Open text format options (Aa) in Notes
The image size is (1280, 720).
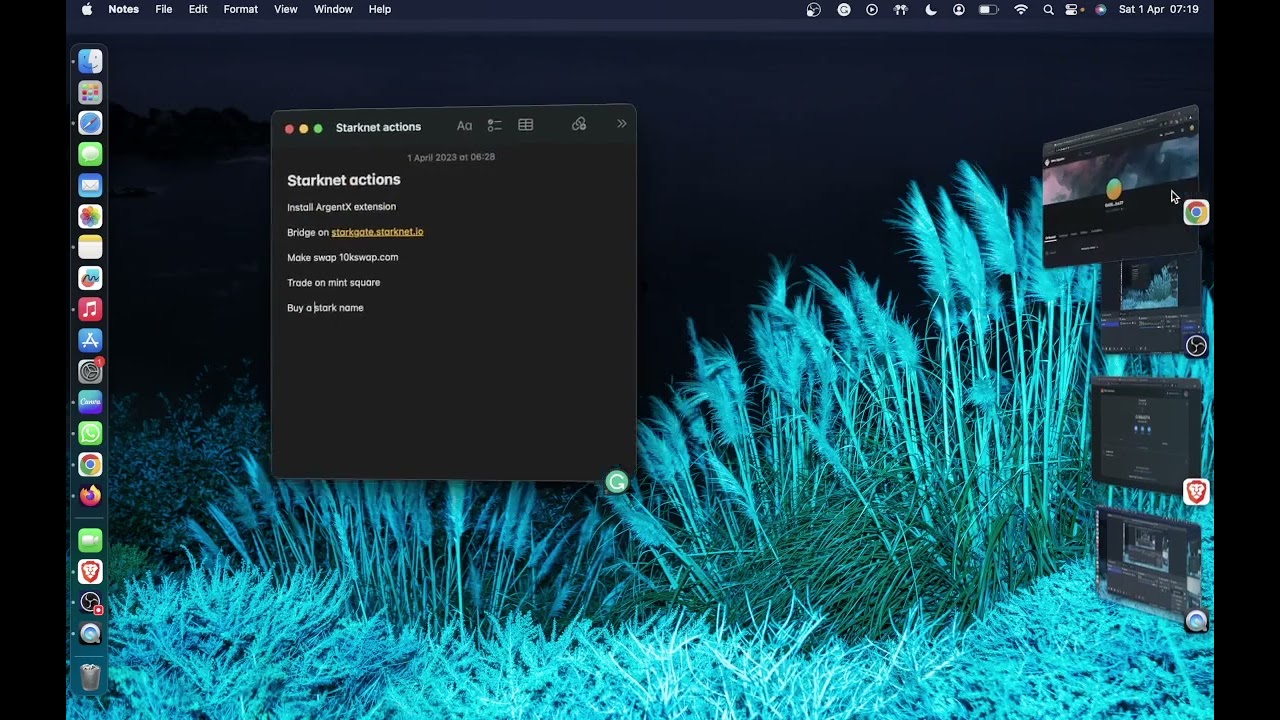point(464,126)
